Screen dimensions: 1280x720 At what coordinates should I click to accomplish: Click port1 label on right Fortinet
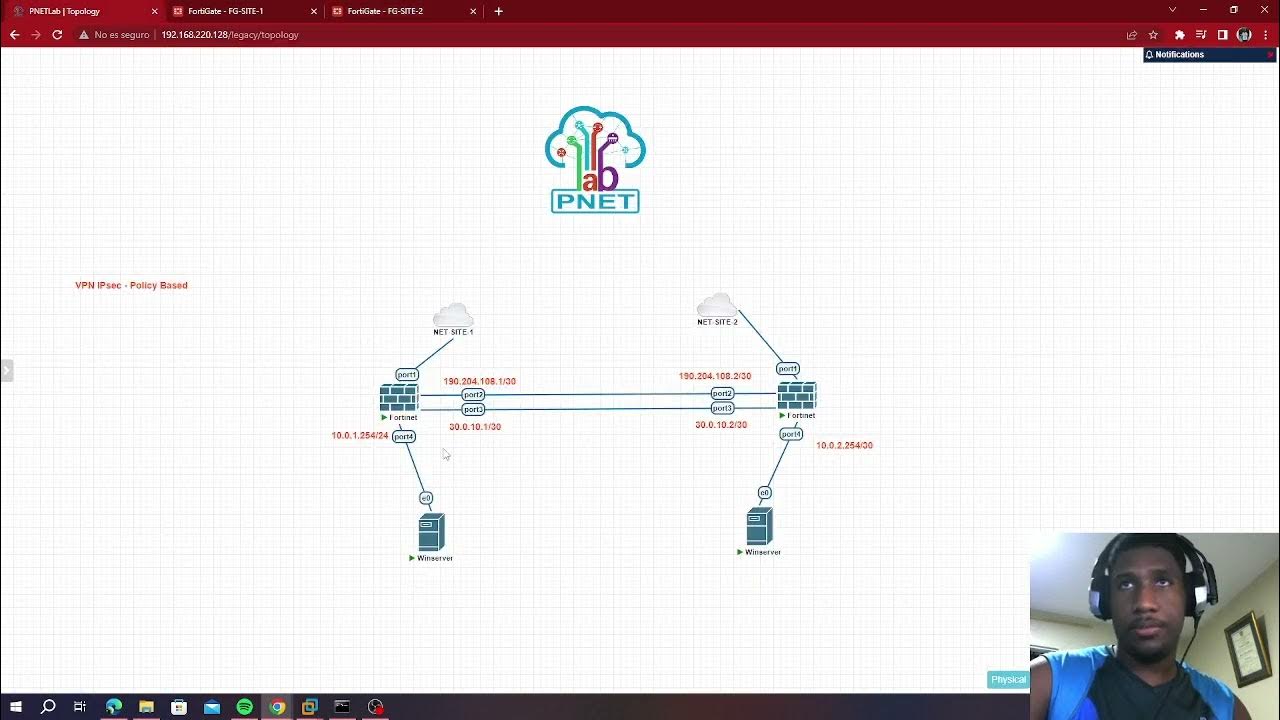click(x=788, y=369)
